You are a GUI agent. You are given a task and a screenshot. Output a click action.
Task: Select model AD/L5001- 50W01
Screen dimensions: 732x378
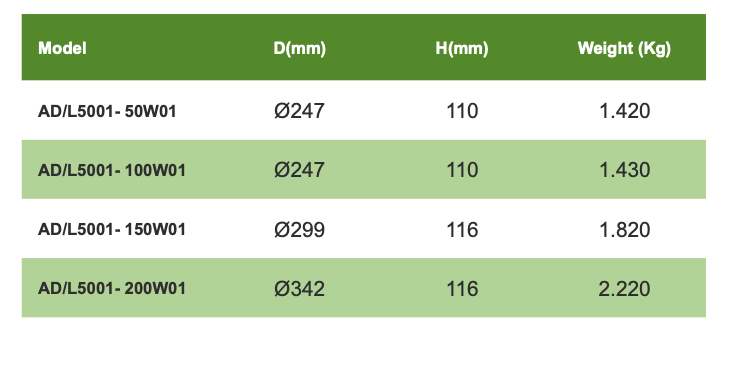107,112
